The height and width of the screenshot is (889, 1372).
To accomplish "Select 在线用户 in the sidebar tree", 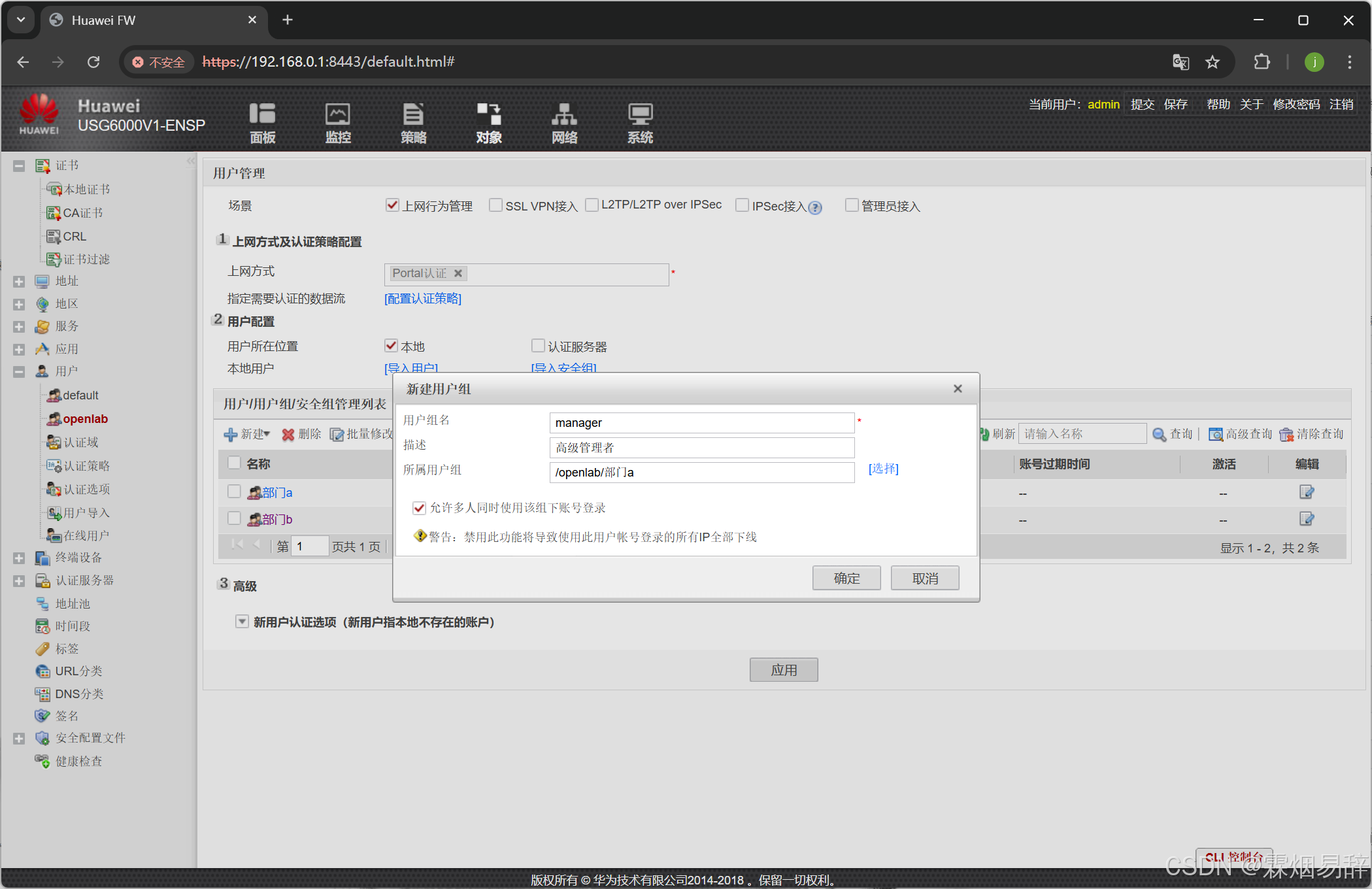I will [x=86, y=536].
